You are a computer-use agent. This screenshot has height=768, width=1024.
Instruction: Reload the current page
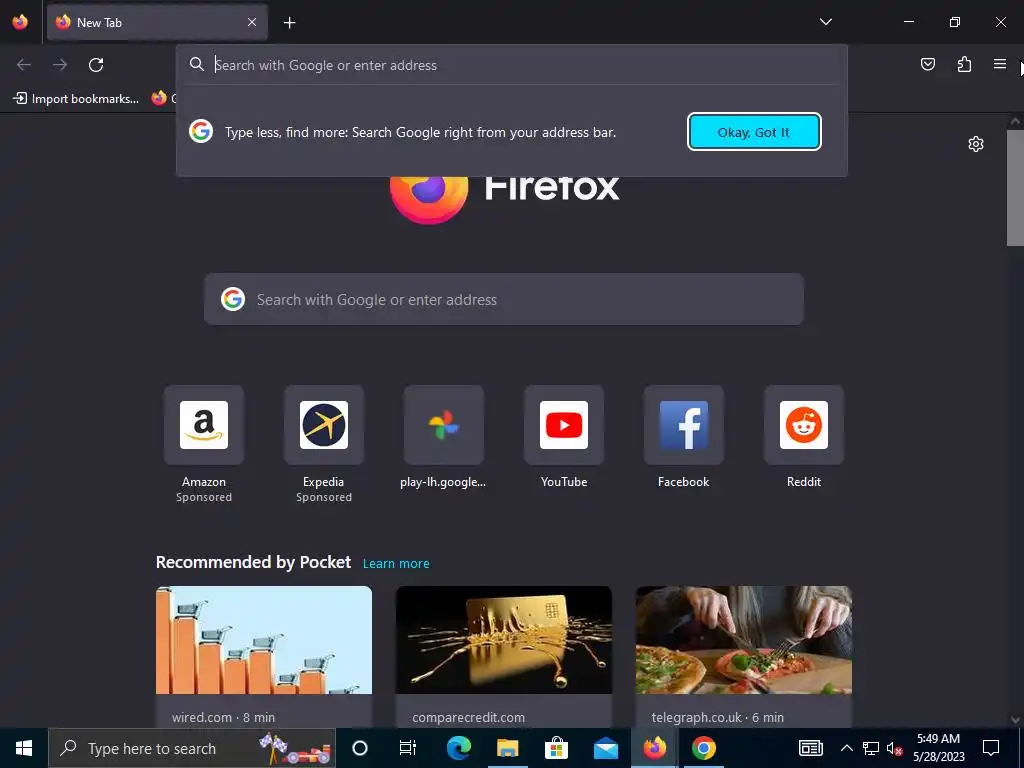[x=96, y=65]
